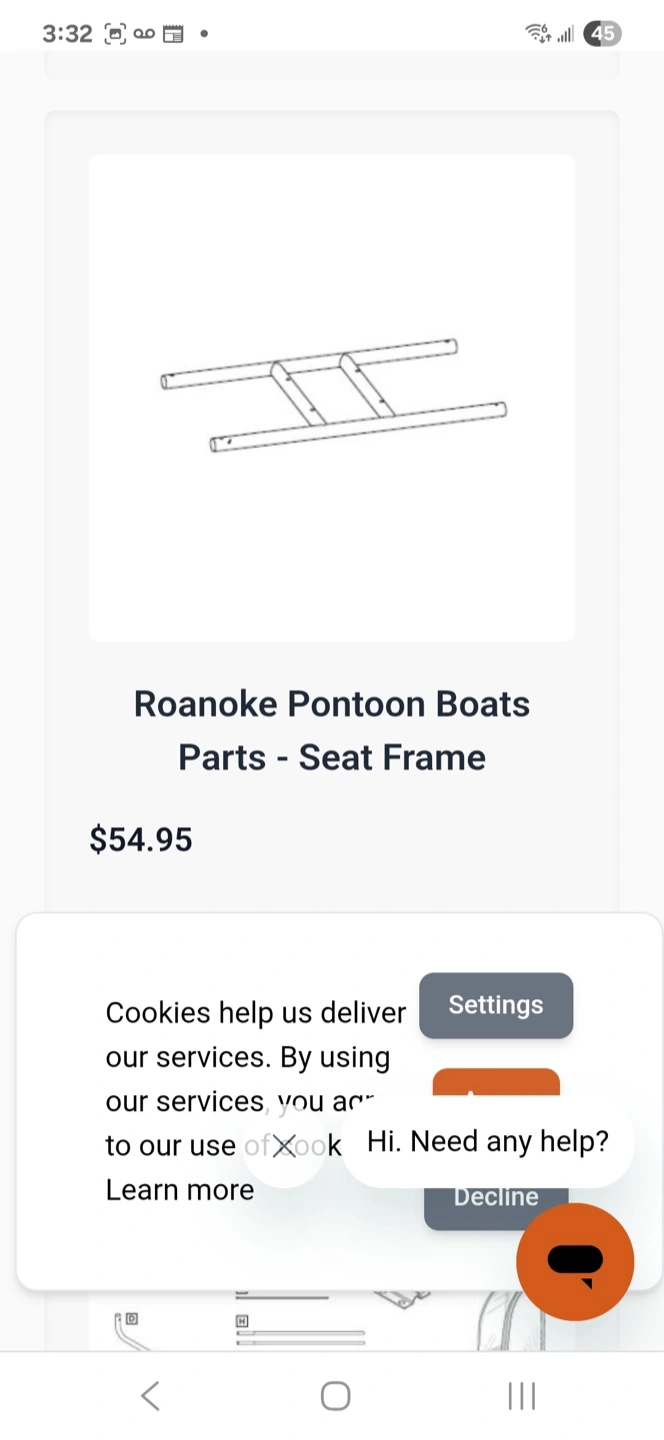Tap the Android back navigation arrow
Screen dimensions: 664x1440
tap(150, 1396)
